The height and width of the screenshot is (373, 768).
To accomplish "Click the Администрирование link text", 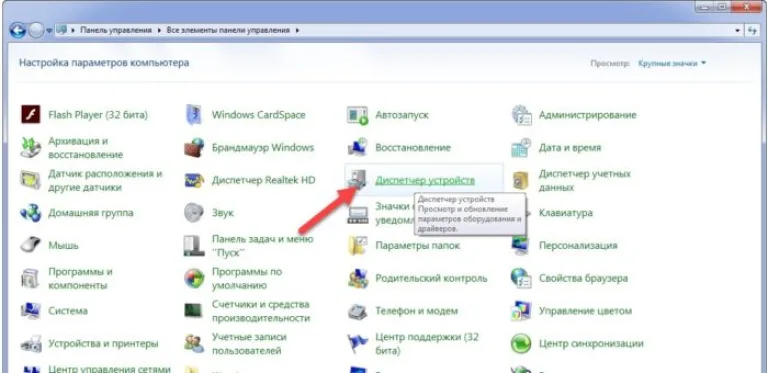I will click(588, 115).
